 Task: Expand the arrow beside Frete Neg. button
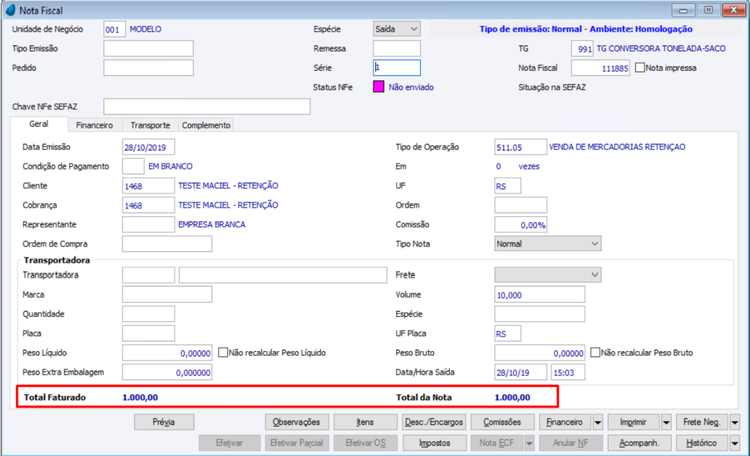pos(735,422)
